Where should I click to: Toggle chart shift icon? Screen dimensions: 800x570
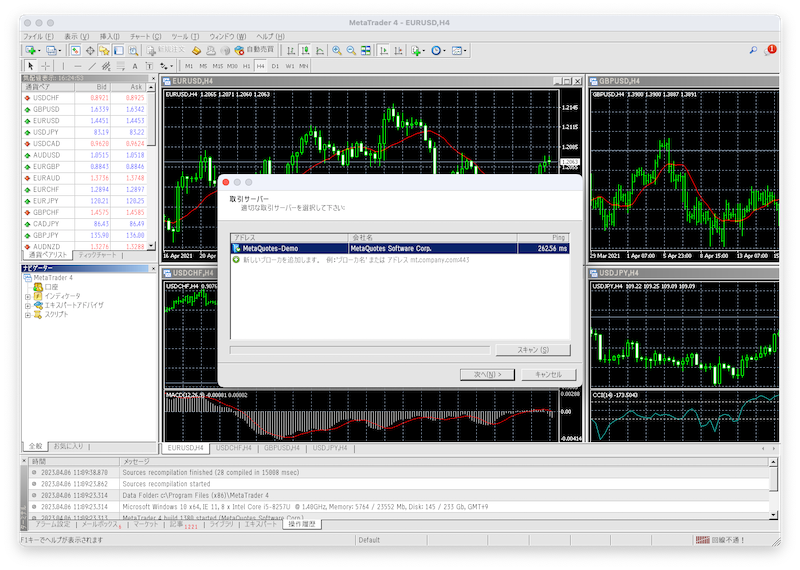pos(398,50)
